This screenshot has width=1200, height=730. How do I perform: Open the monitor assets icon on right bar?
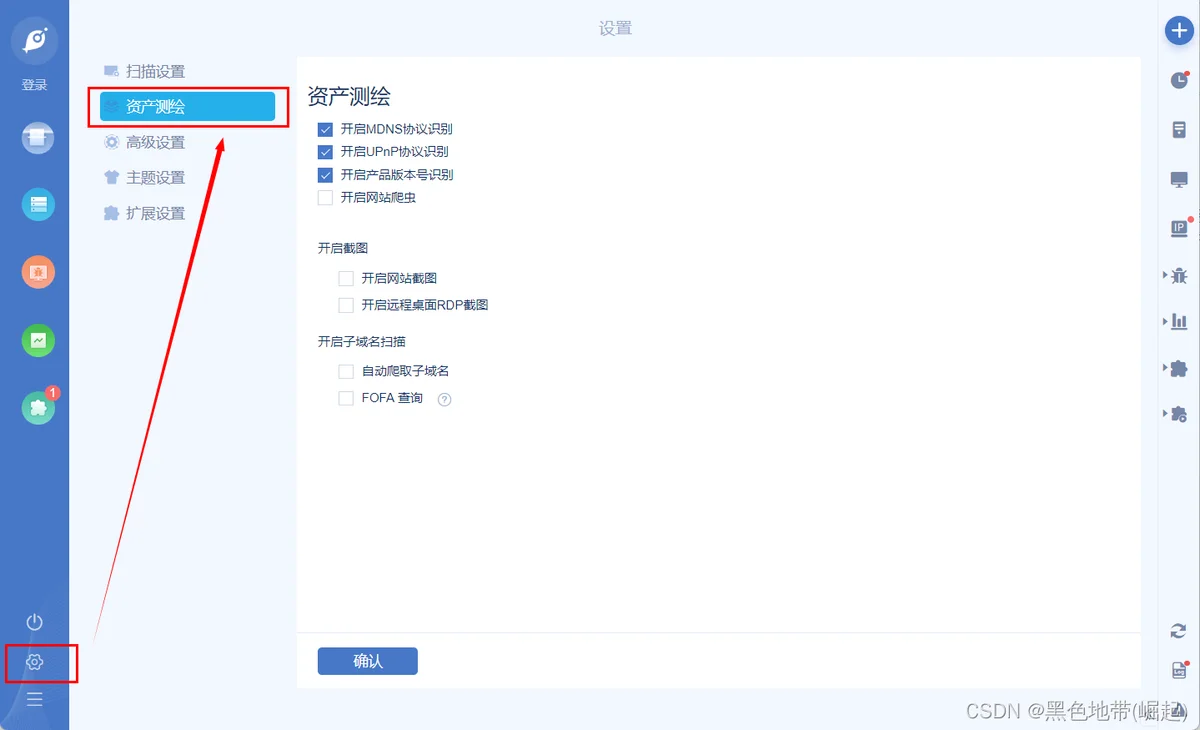click(1179, 179)
